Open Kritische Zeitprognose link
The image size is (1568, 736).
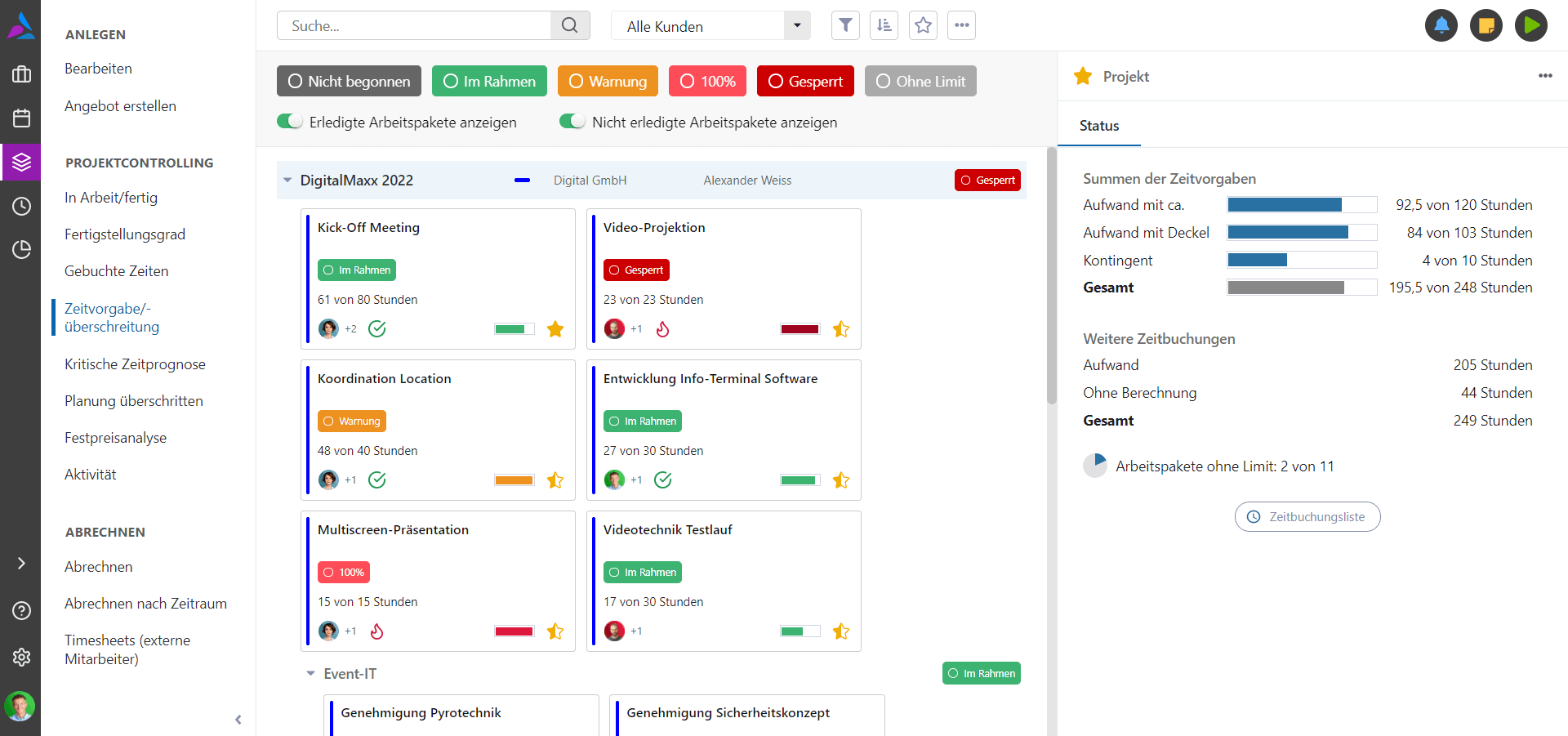pos(135,364)
